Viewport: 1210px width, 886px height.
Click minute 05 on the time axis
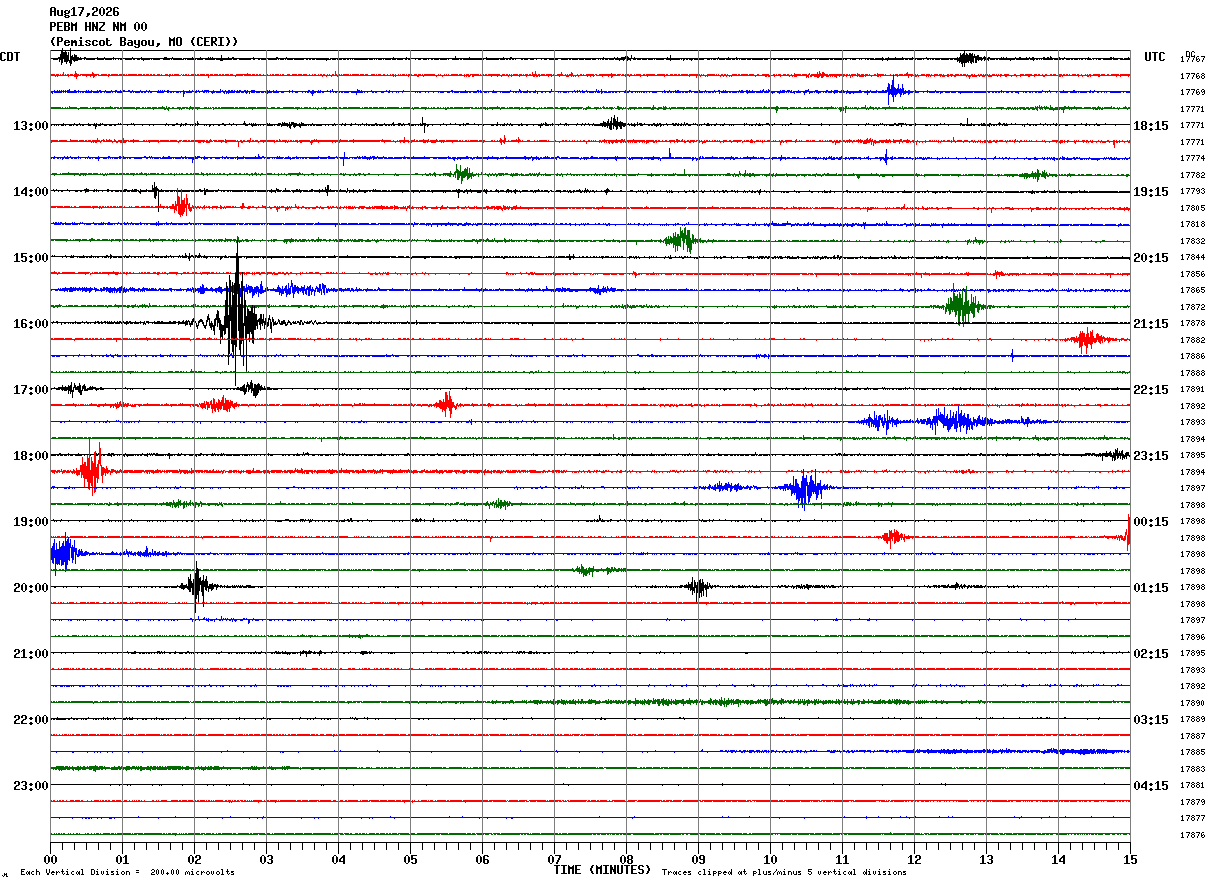[410, 859]
